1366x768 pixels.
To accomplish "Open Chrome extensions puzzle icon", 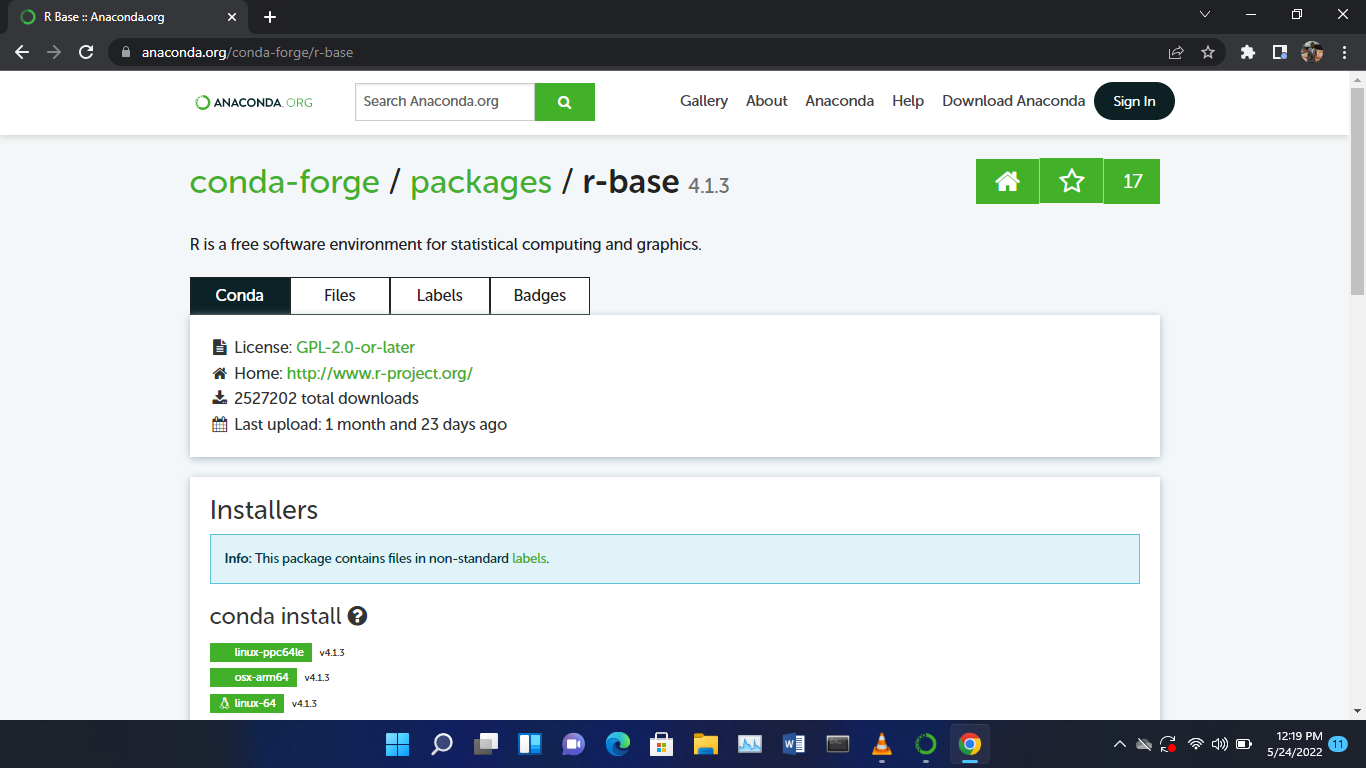I will pyautogui.click(x=1247, y=52).
